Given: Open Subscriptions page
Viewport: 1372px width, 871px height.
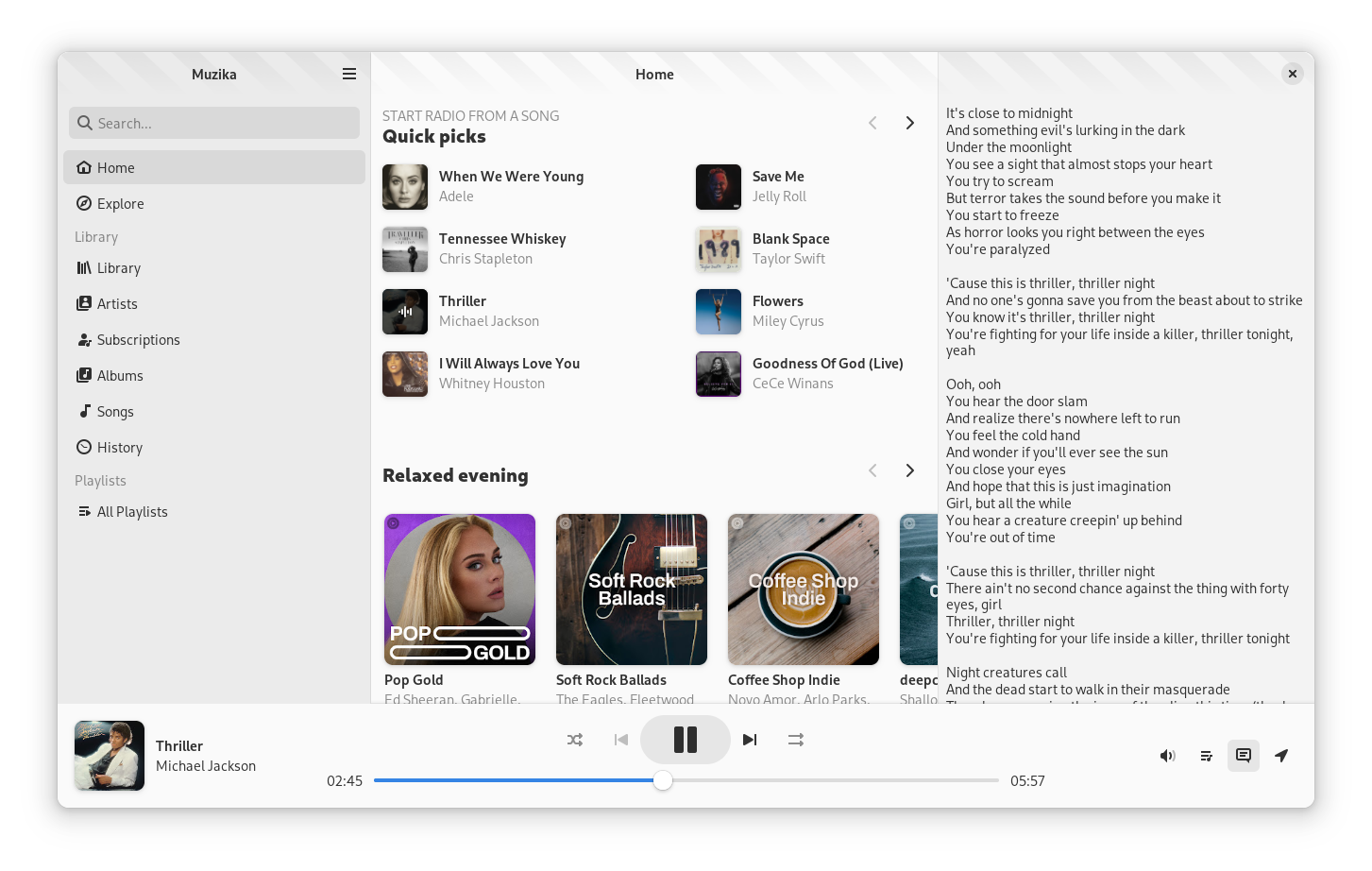Looking at the screenshot, I should [214, 339].
